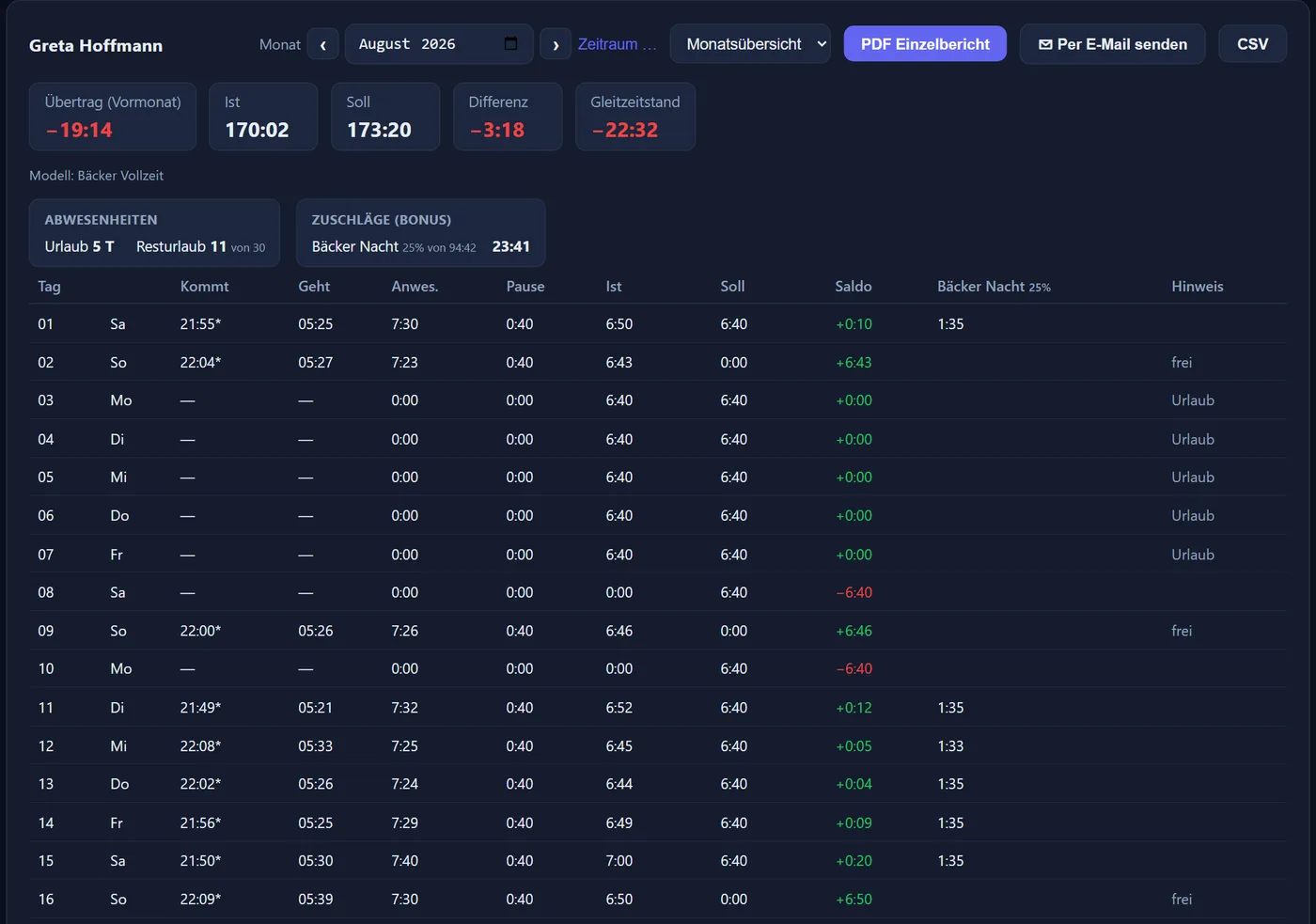Click the Greta Hoffmann employee name
The image size is (1316, 924).
(96, 45)
